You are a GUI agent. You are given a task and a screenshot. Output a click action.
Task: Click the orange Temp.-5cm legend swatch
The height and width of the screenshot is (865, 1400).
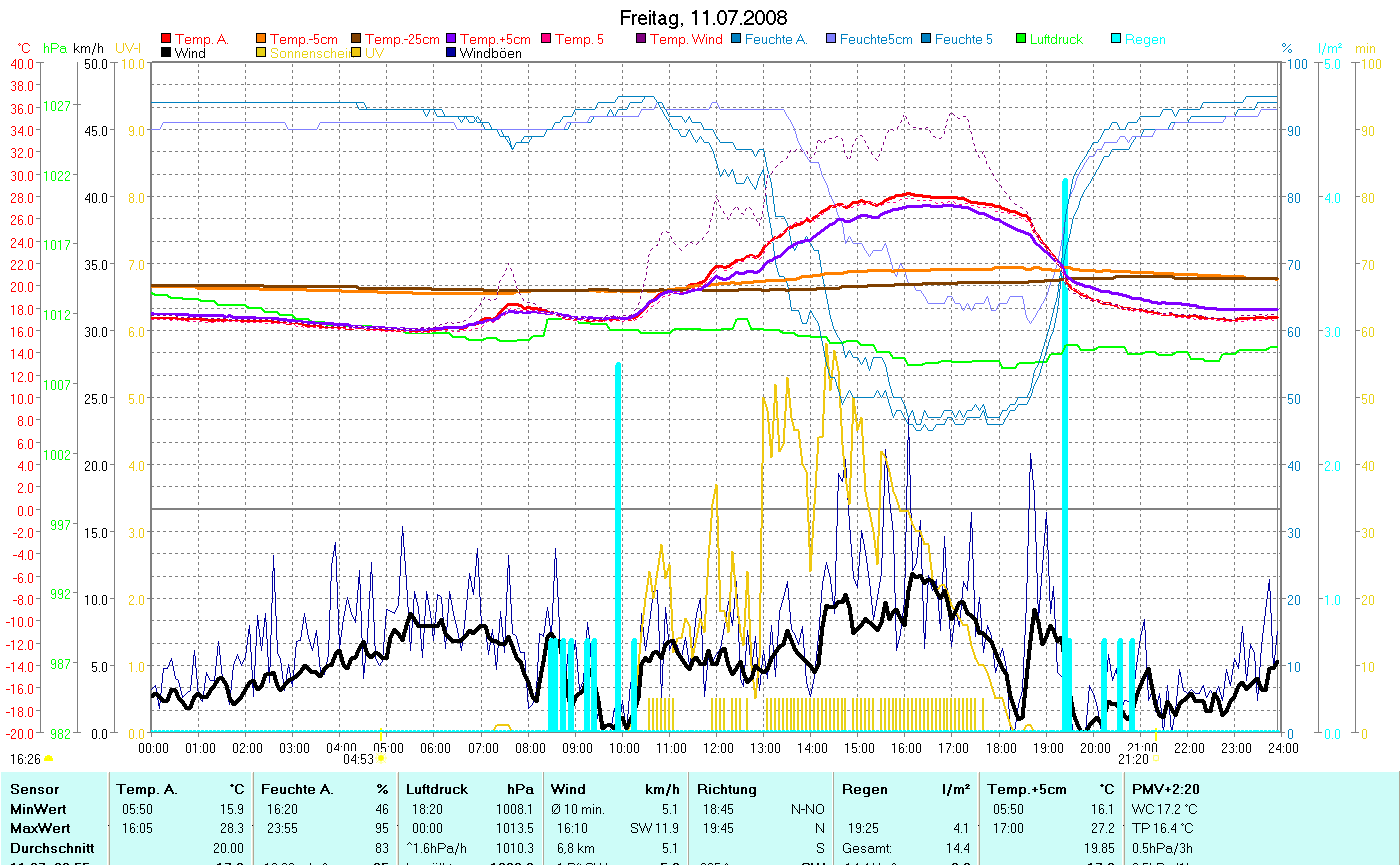pos(262,40)
